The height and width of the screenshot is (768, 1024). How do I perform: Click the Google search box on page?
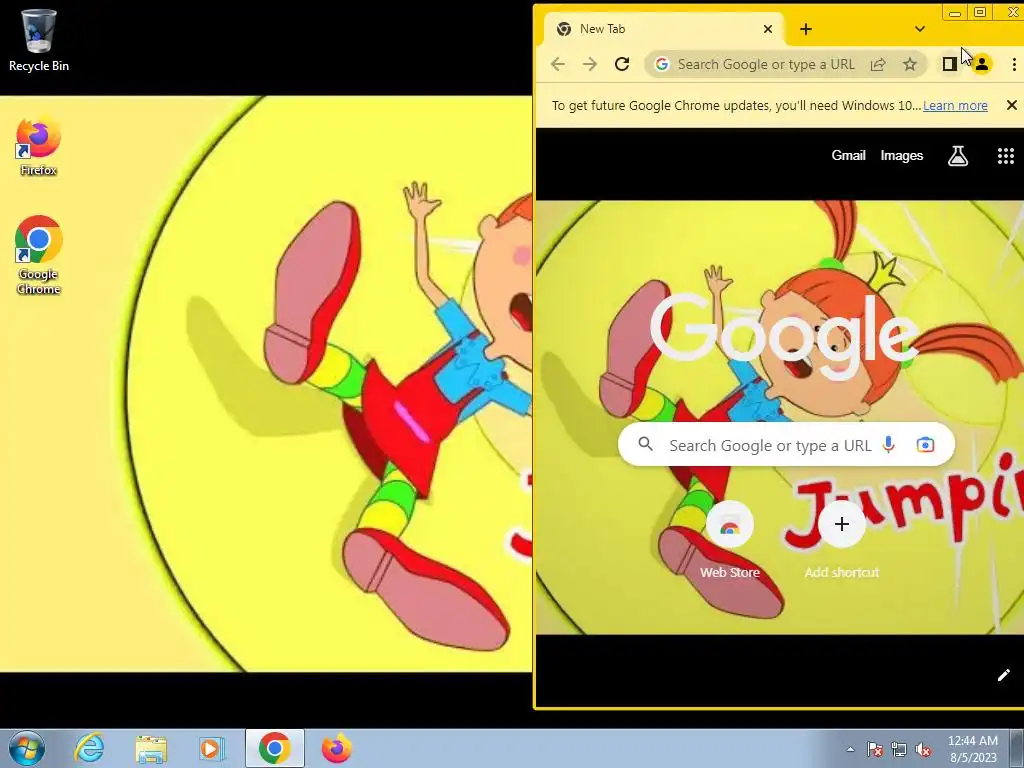[x=786, y=445]
